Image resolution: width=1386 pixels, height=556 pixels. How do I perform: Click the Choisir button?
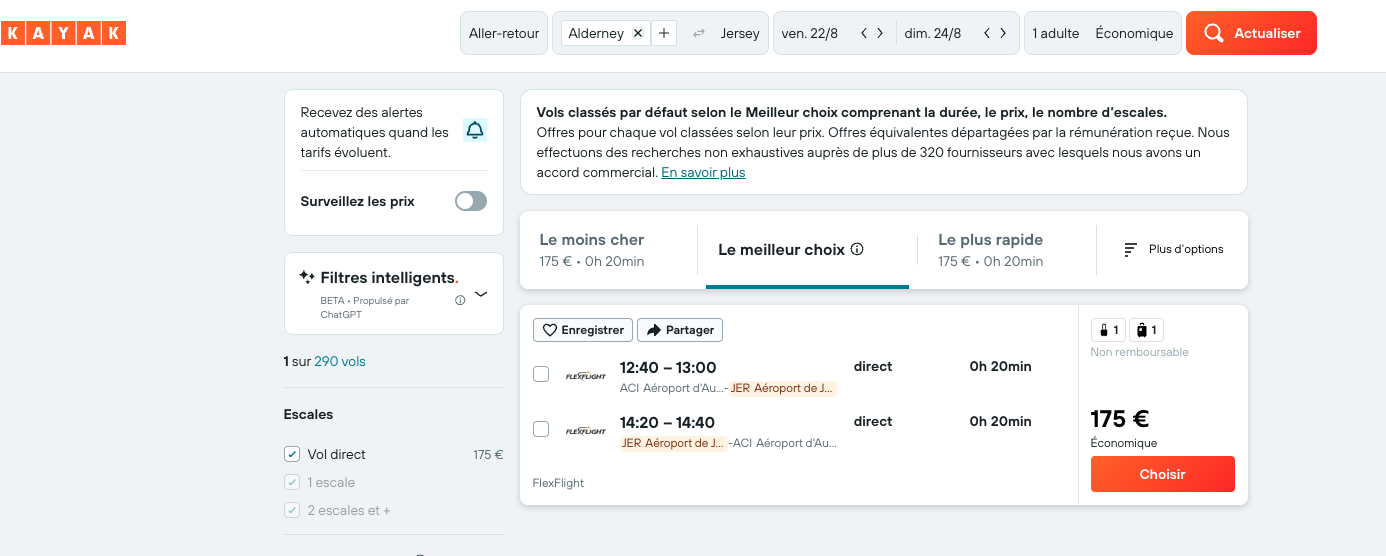point(1162,474)
